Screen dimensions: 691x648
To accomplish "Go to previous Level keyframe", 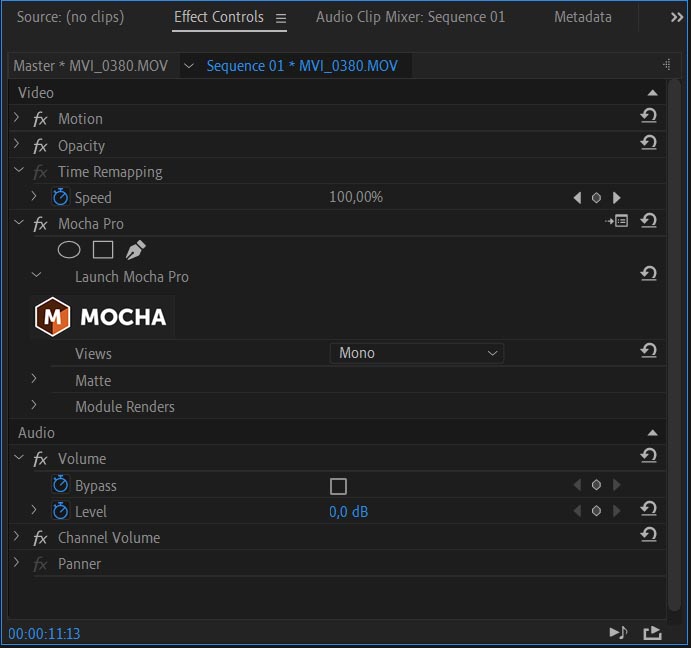I will (x=577, y=511).
